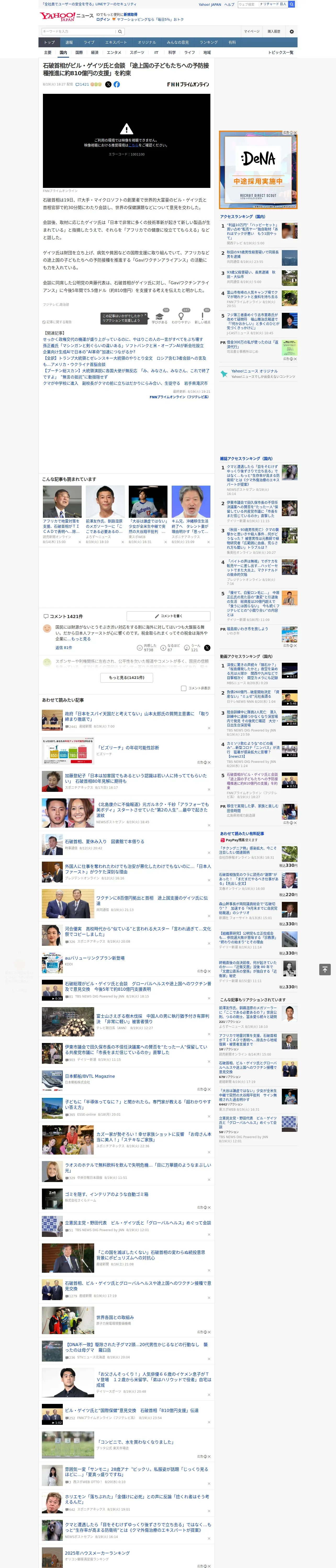Click the Yahoo! JAPAN News logo
This screenshot has width=336, height=1568.
66,16
